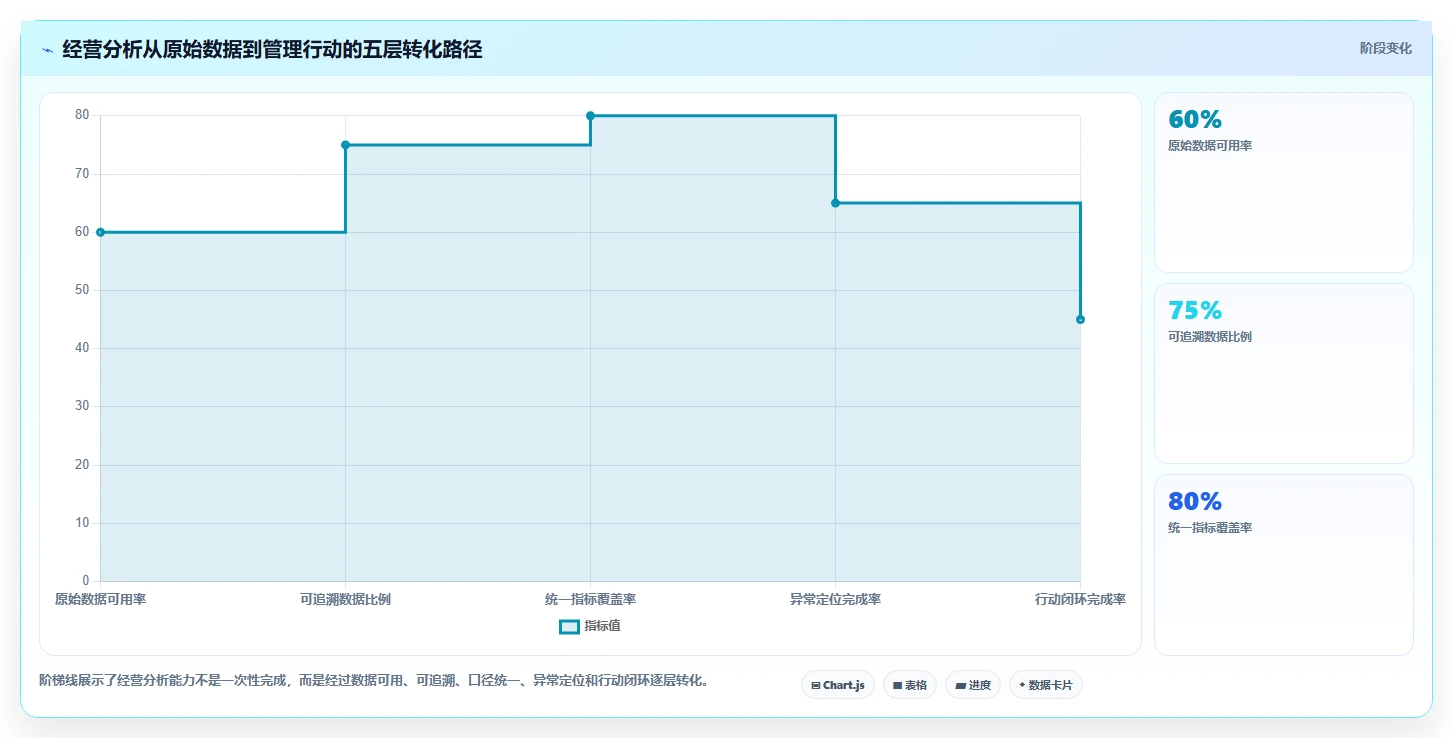Click the y-axis value 10
1453x738 pixels.
82,523
